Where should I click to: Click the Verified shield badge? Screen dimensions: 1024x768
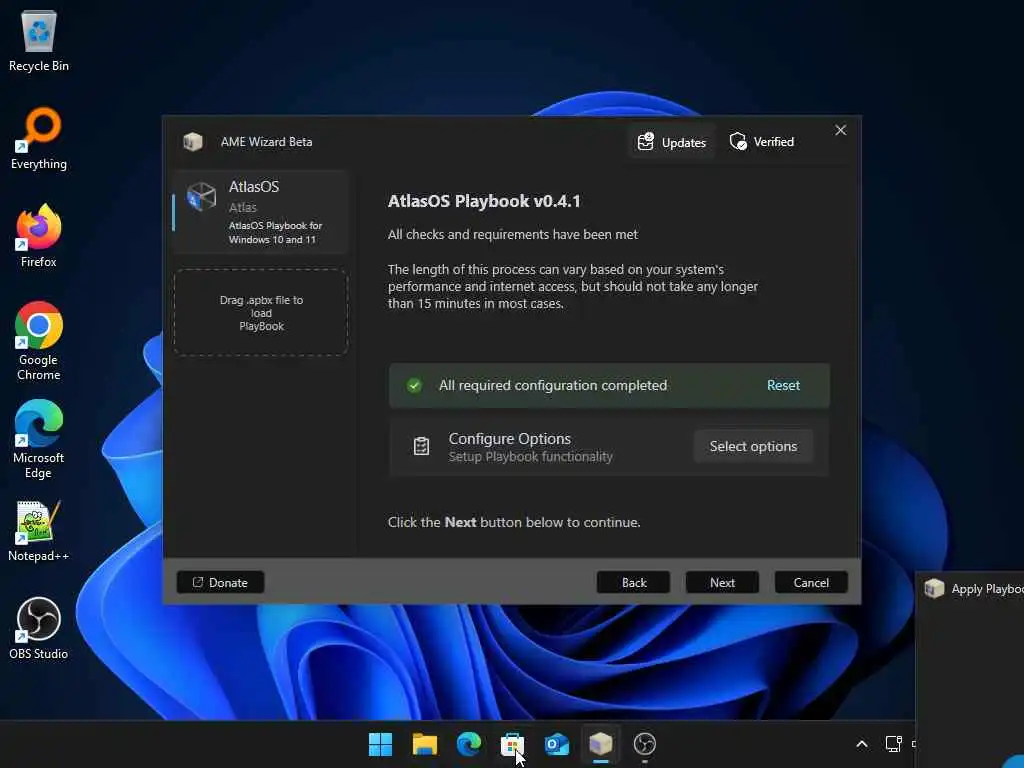tap(761, 142)
